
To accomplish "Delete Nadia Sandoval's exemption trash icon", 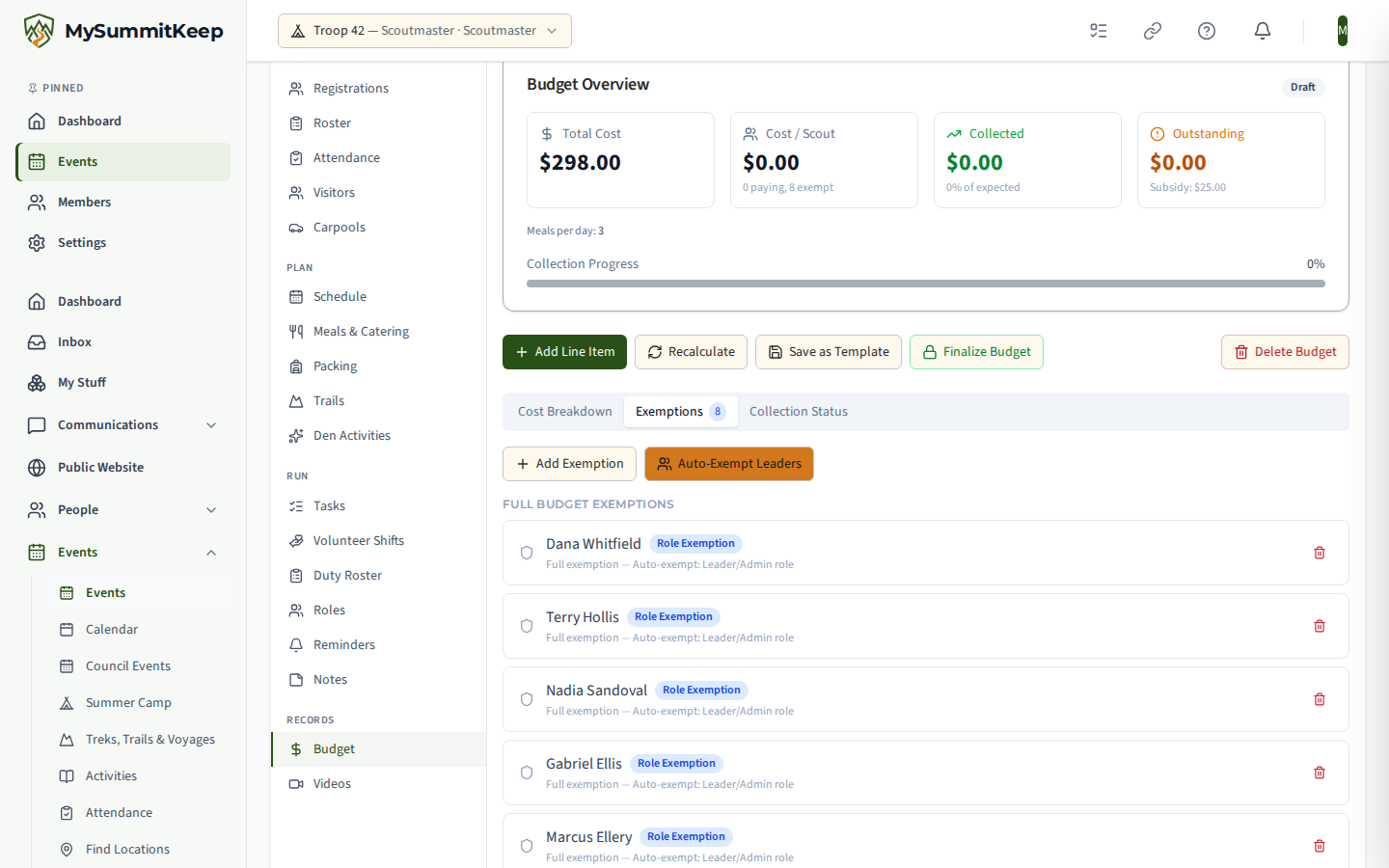I will (x=1320, y=699).
